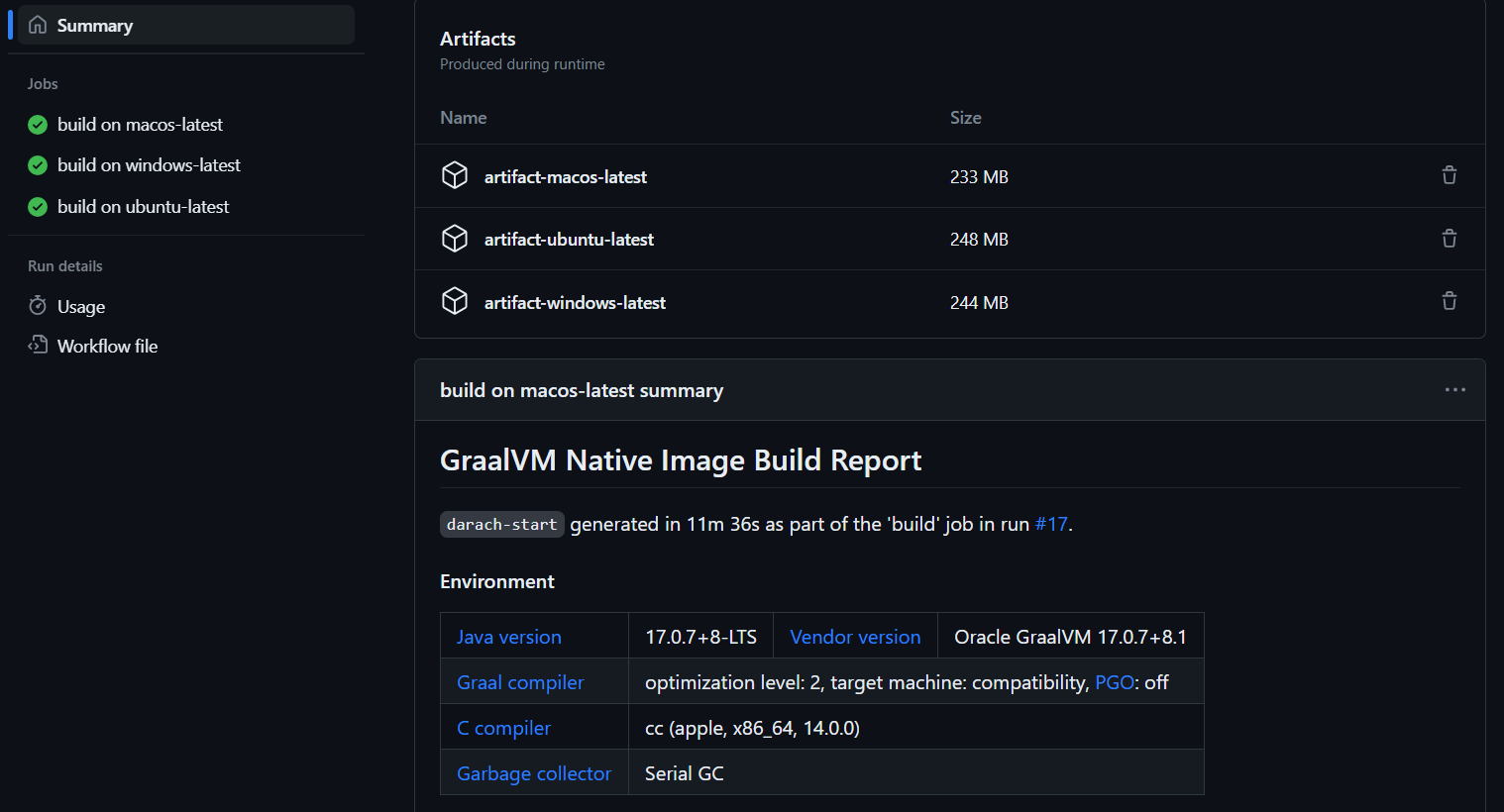Image resolution: width=1504 pixels, height=812 pixels.
Task: Click the Serial GC value cell
Action: pyautogui.click(x=915, y=773)
